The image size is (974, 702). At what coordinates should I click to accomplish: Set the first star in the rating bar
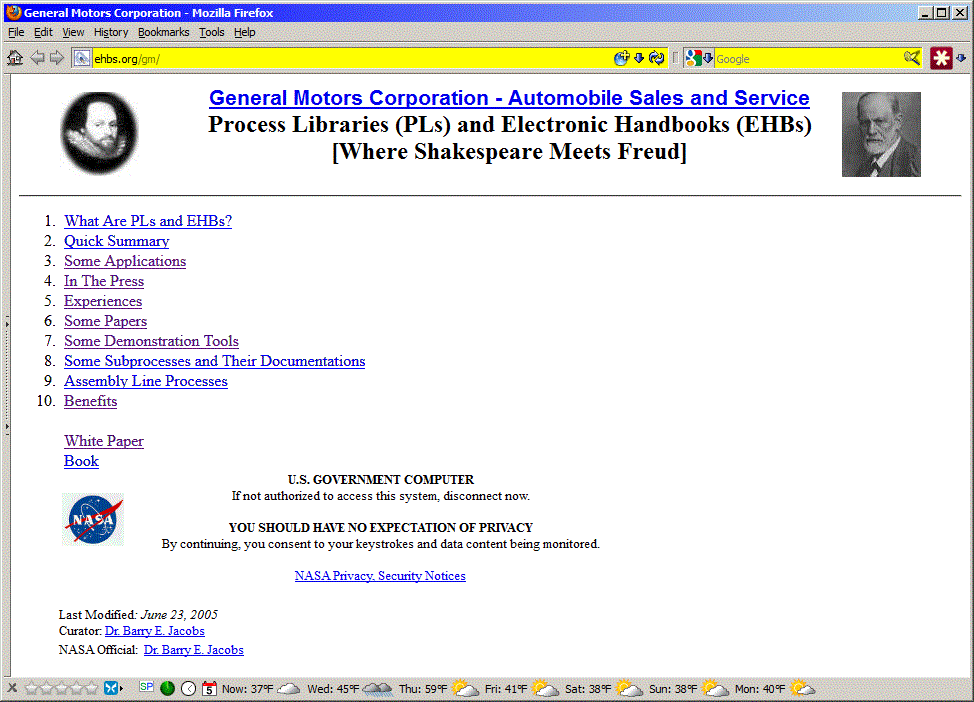pyautogui.click(x=32, y=688)
